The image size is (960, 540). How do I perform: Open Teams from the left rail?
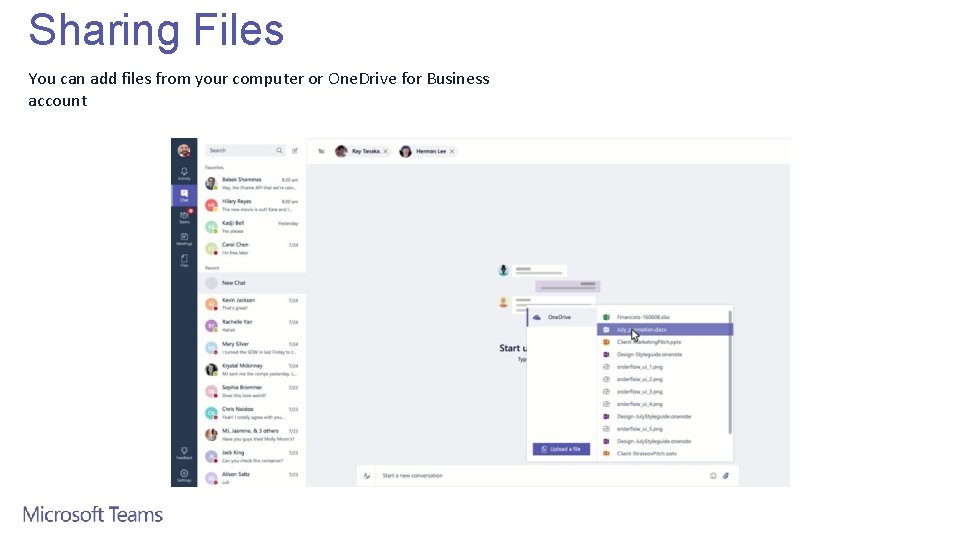click(x=184, y=217)
